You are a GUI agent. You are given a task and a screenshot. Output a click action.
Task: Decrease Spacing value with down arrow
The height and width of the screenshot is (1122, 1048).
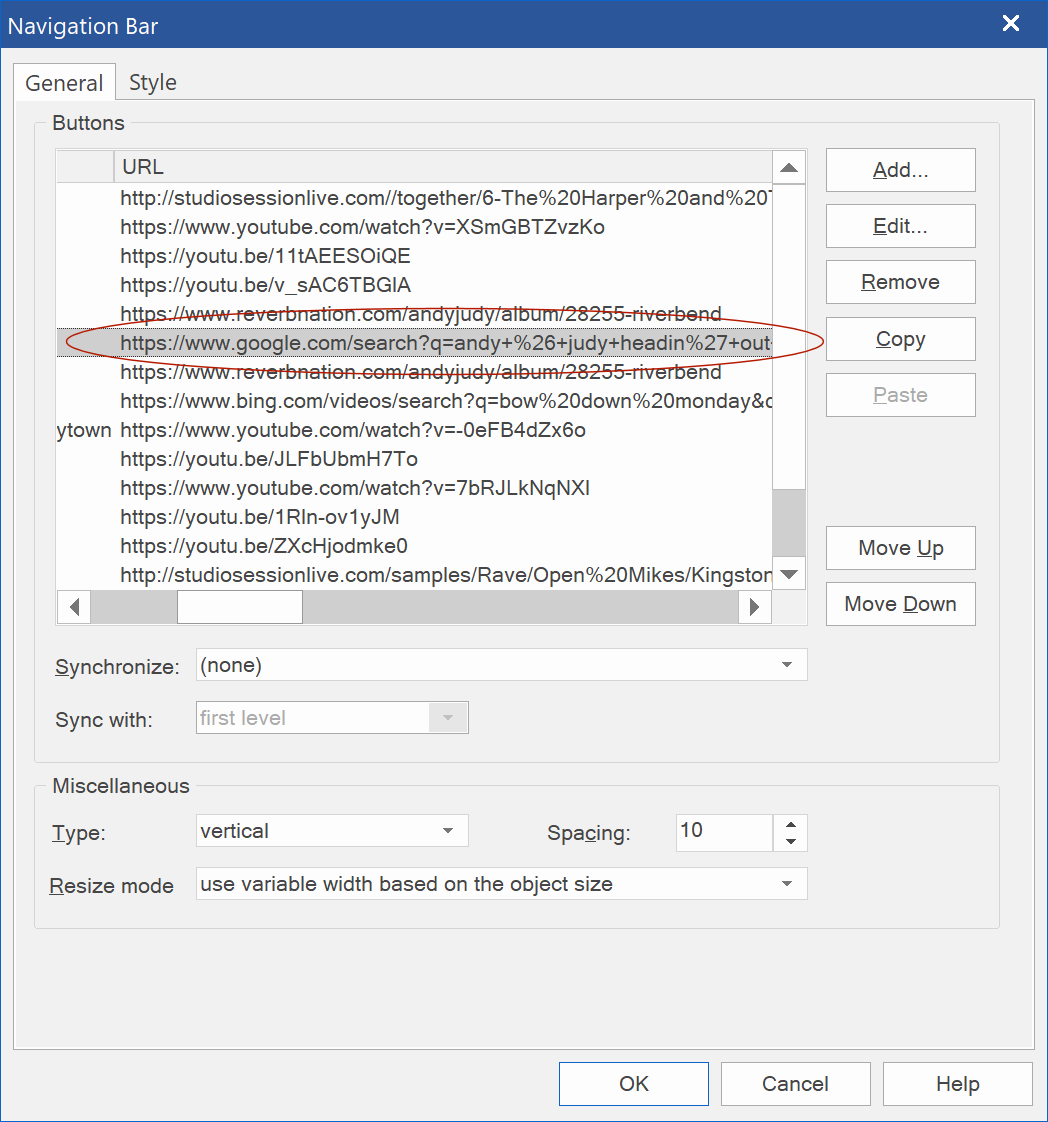(x=791, y=841)
